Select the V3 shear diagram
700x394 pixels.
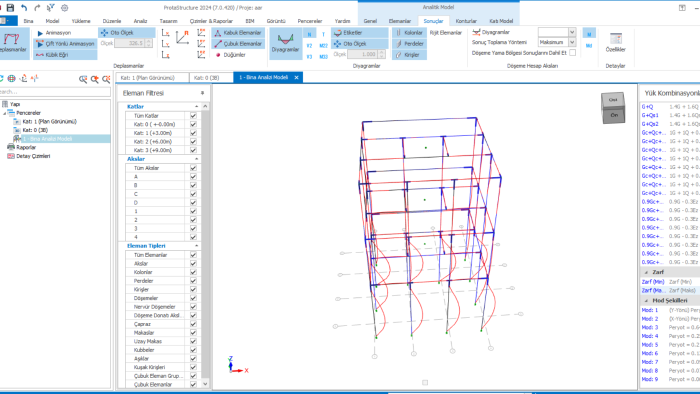309,57
